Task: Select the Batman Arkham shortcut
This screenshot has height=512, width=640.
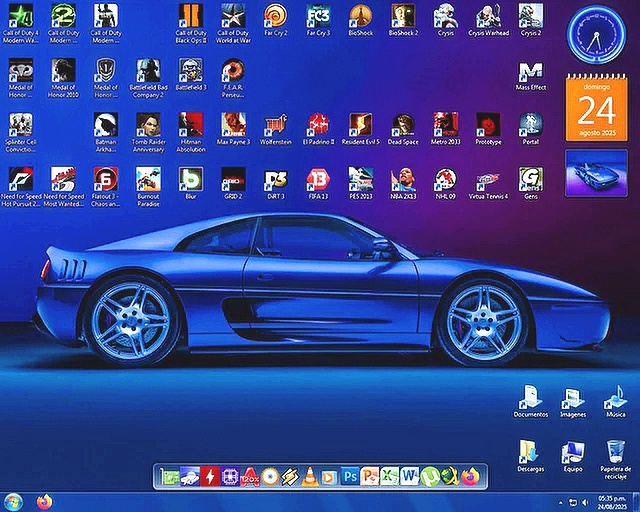Action: tap(106, 132)
